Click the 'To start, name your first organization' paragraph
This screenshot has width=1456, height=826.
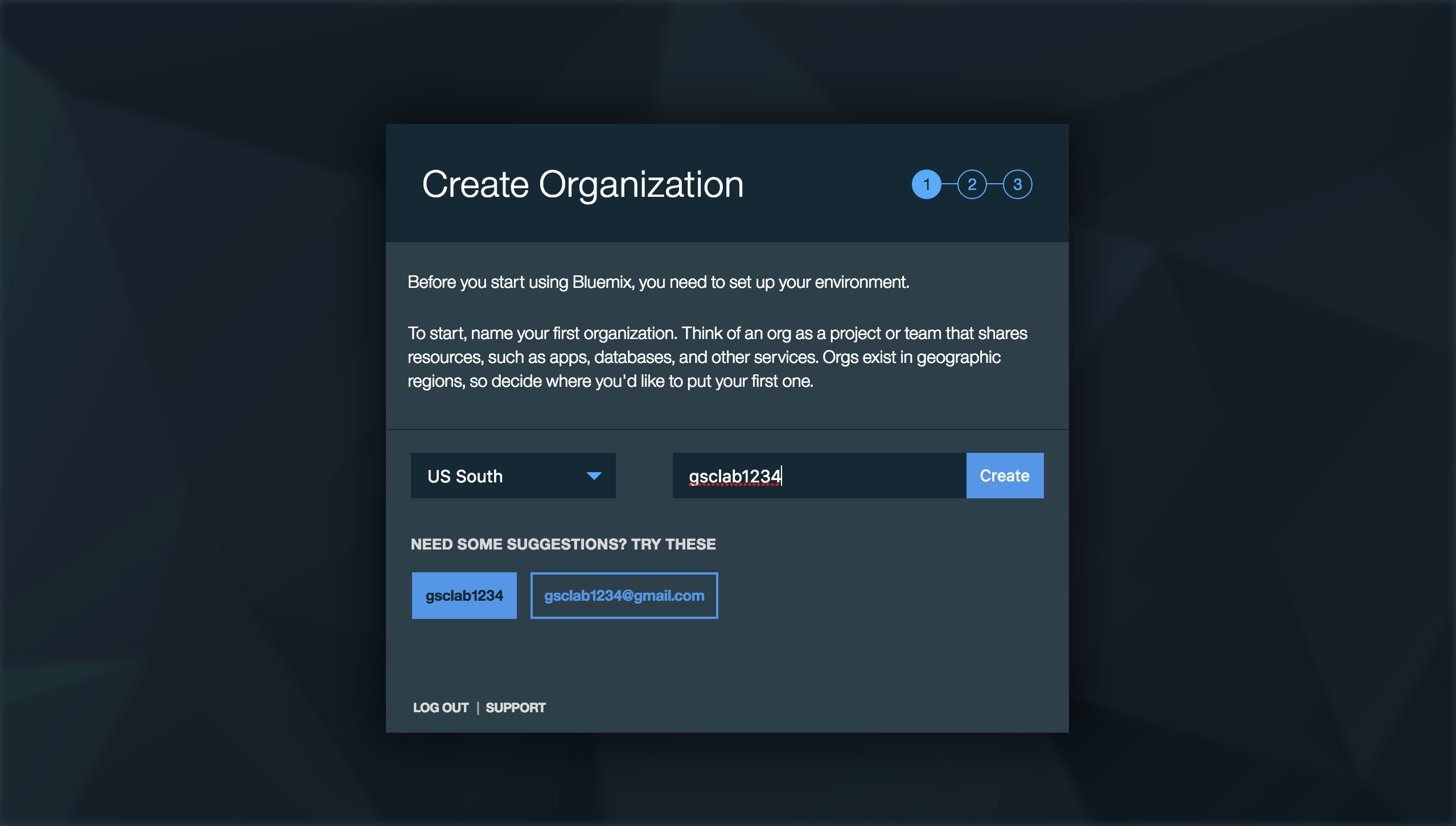coord(717,357)
